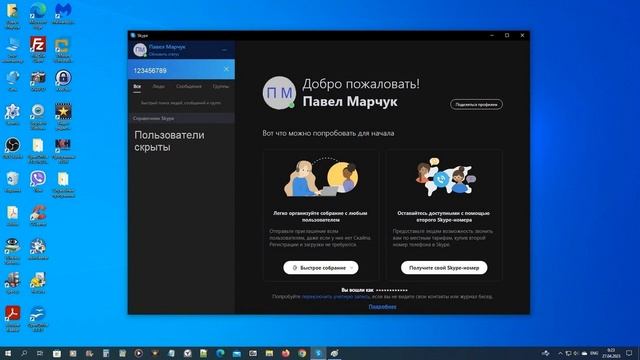Select the CCleaner desktop shortcut
Screen dimensions: 640x360
coord(38,216)
